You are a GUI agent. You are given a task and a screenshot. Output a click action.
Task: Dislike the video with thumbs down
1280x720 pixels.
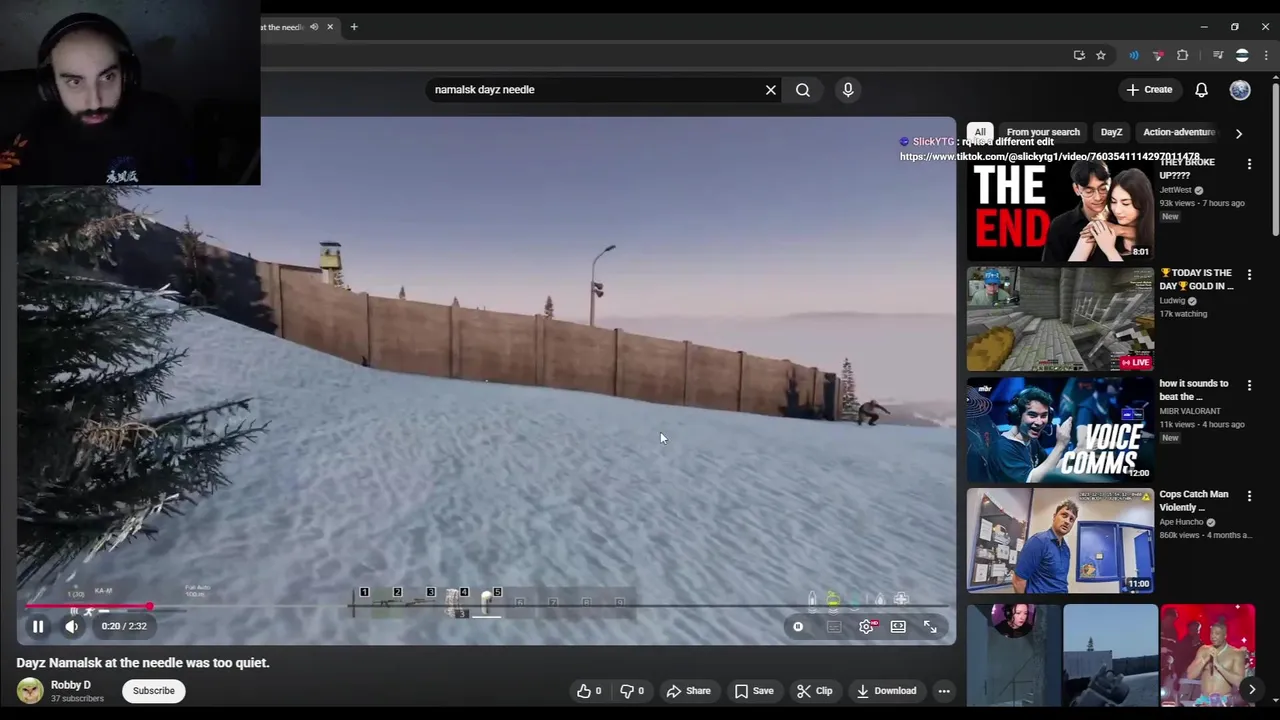coord(632,691)
